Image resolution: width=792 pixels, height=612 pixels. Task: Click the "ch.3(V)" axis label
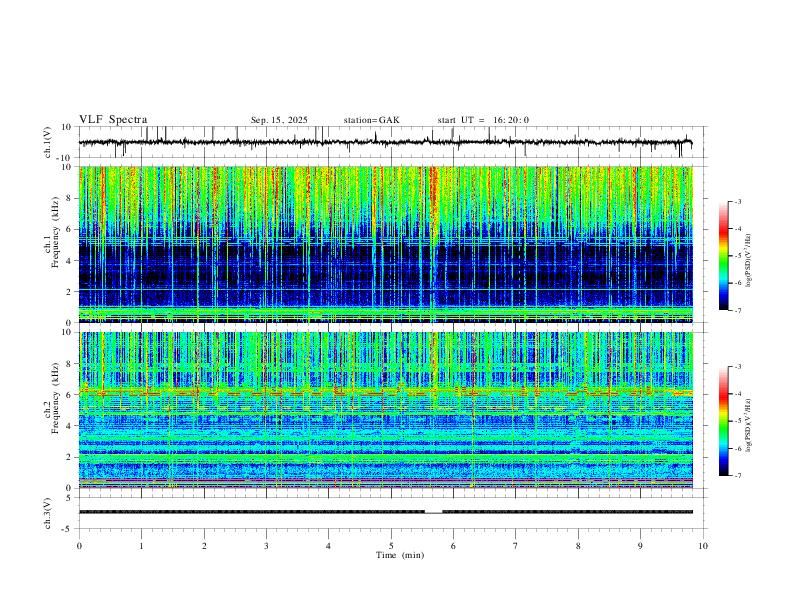coord(48,514)
